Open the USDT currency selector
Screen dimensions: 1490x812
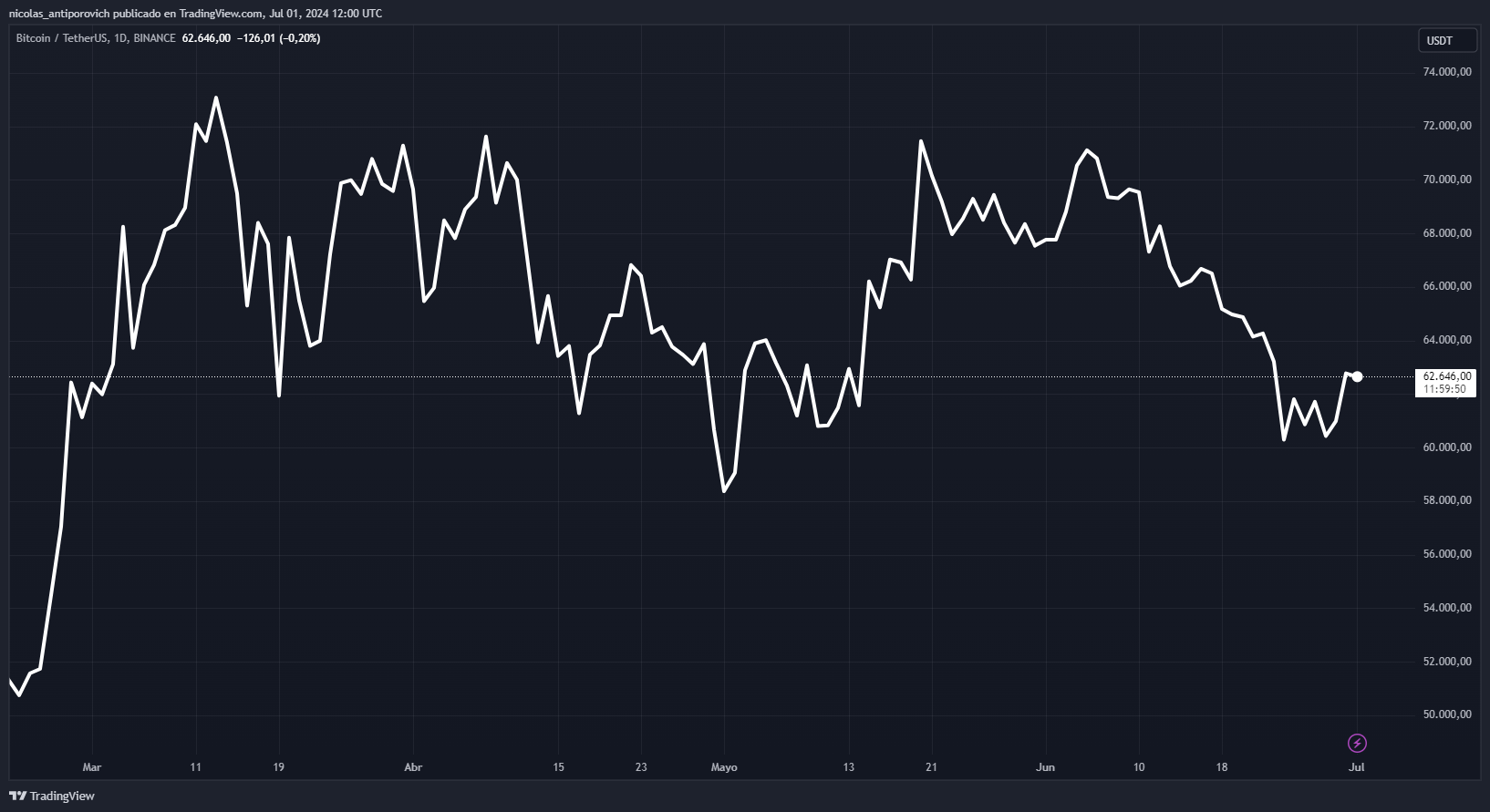(1446, 41)
